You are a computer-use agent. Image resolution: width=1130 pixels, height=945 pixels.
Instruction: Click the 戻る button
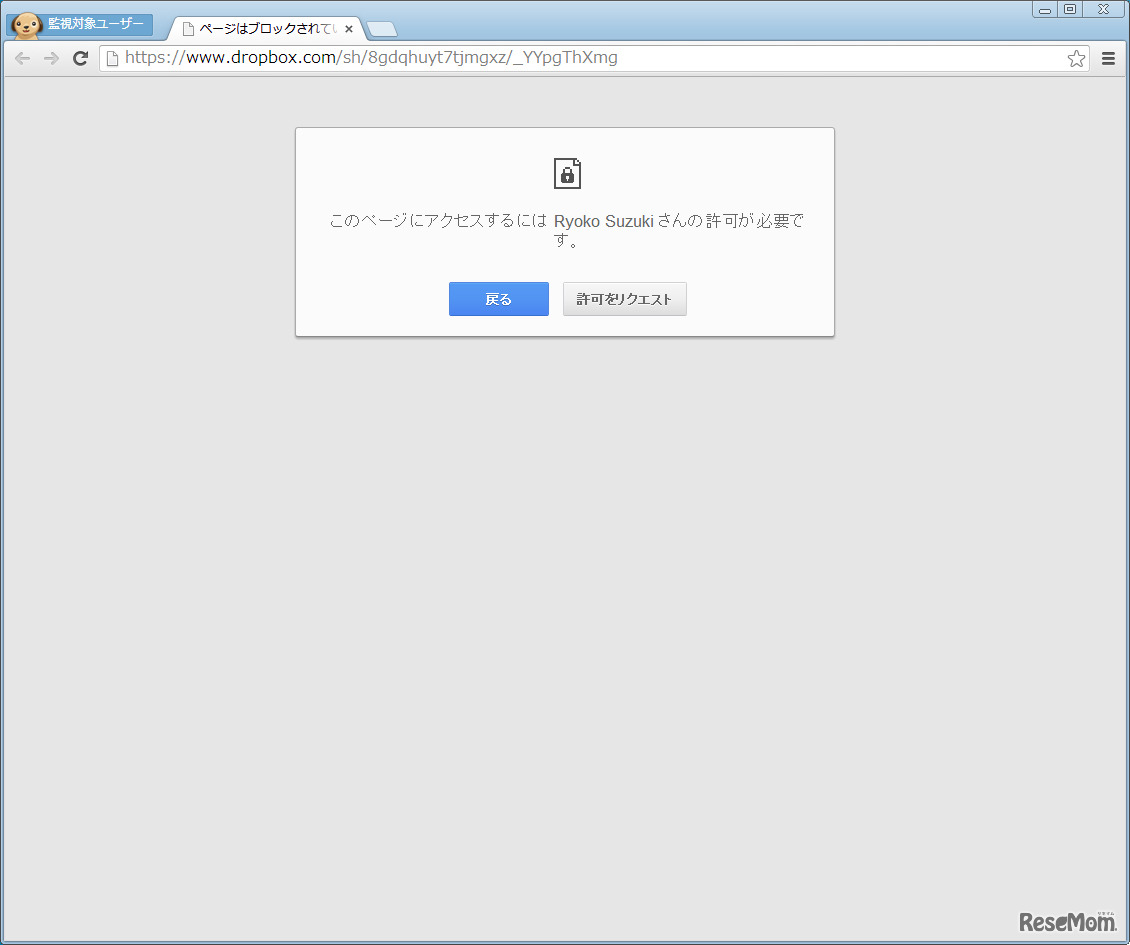[498, 298]
